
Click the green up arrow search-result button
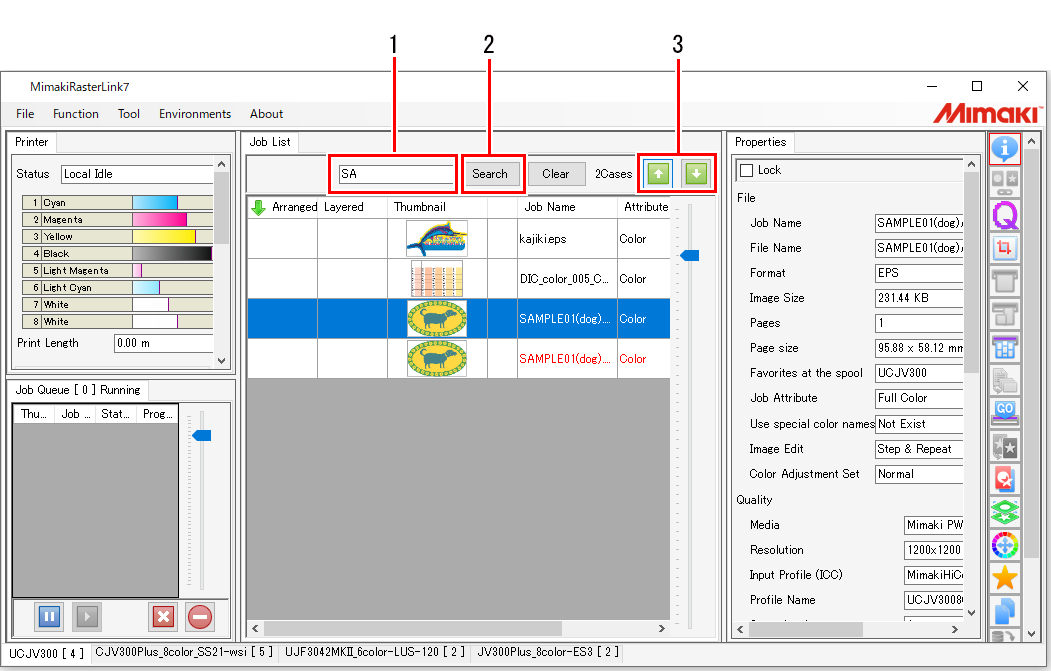tap(658, 173)
